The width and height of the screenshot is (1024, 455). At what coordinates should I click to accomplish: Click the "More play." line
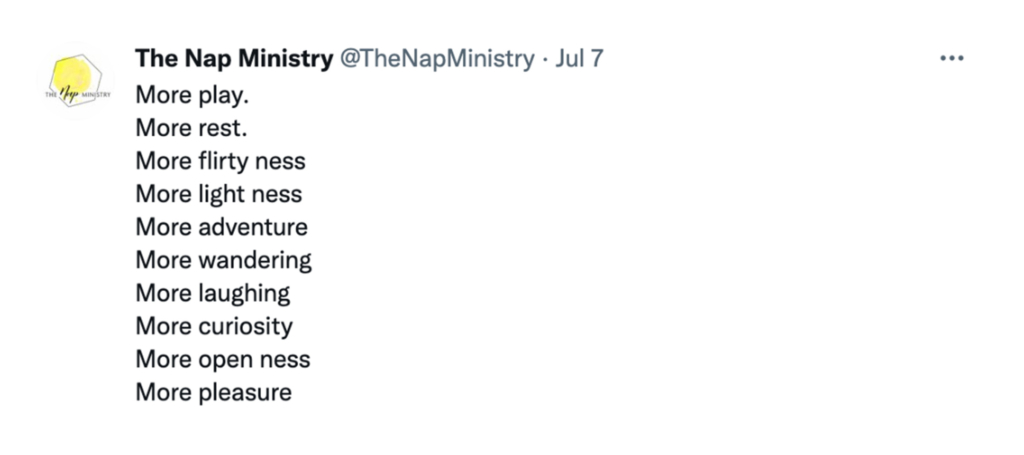192,95
